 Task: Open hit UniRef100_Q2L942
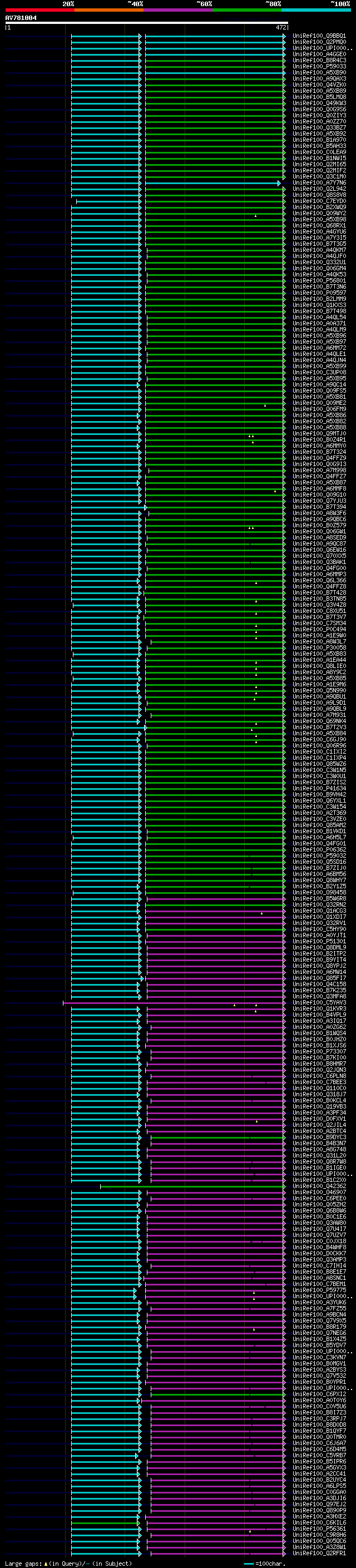[319, 189]
